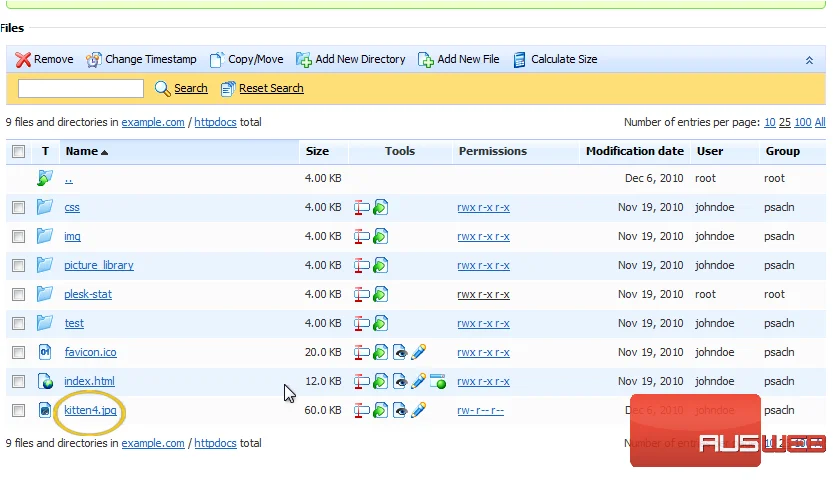Click the folder icon next to img
Viewport: 840px width, 480px height.
[x=45, y=236]
